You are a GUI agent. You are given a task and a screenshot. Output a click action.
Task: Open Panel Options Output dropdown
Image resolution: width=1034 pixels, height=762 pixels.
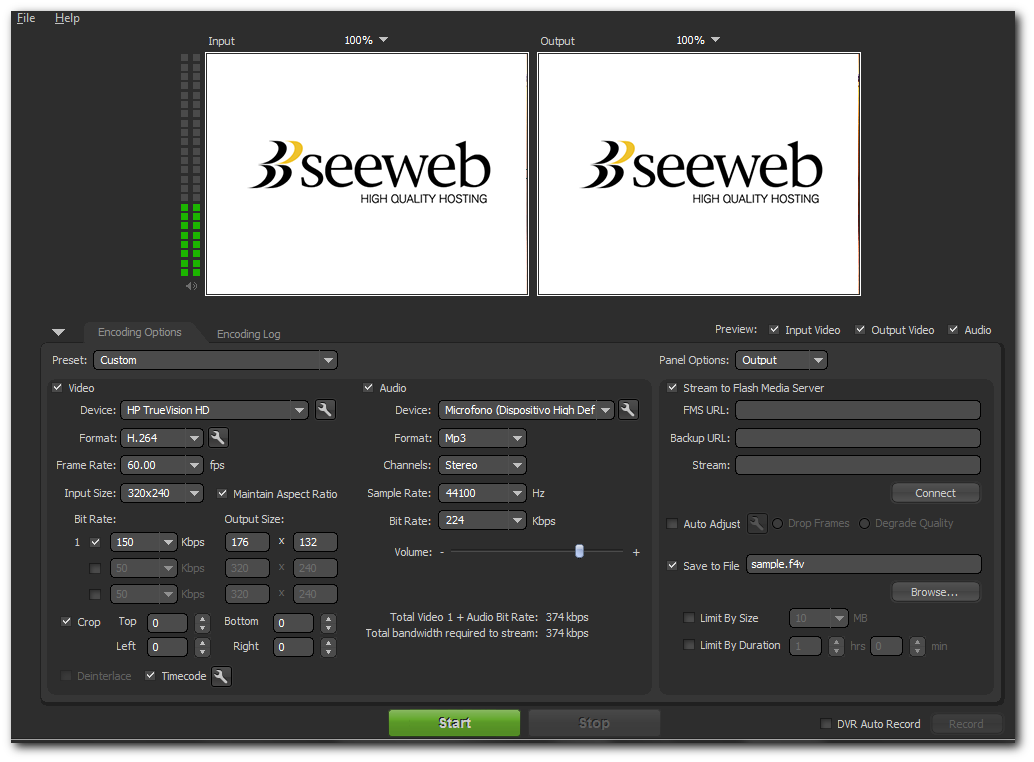[x=781, y=361]
